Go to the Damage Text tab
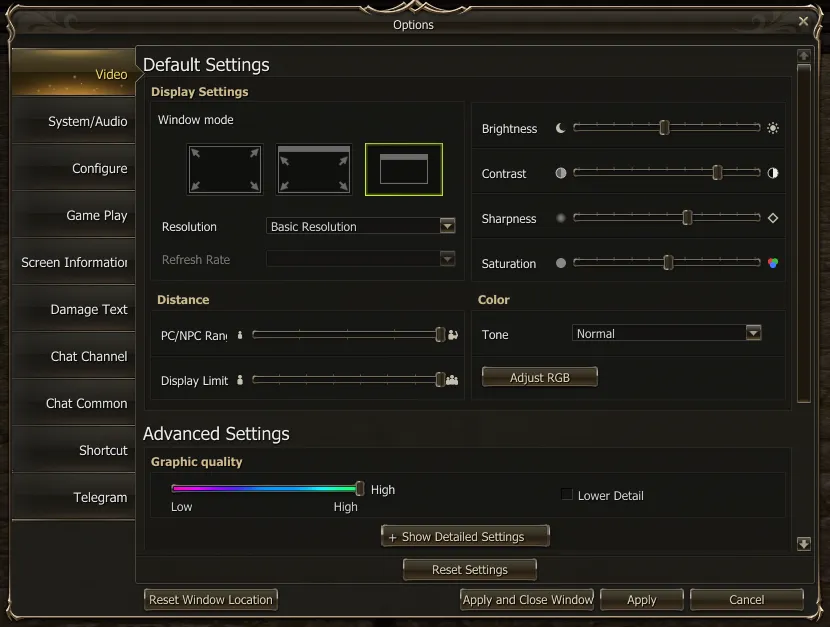Viewport: 830px width, 627px height. (x=73, y=309)
